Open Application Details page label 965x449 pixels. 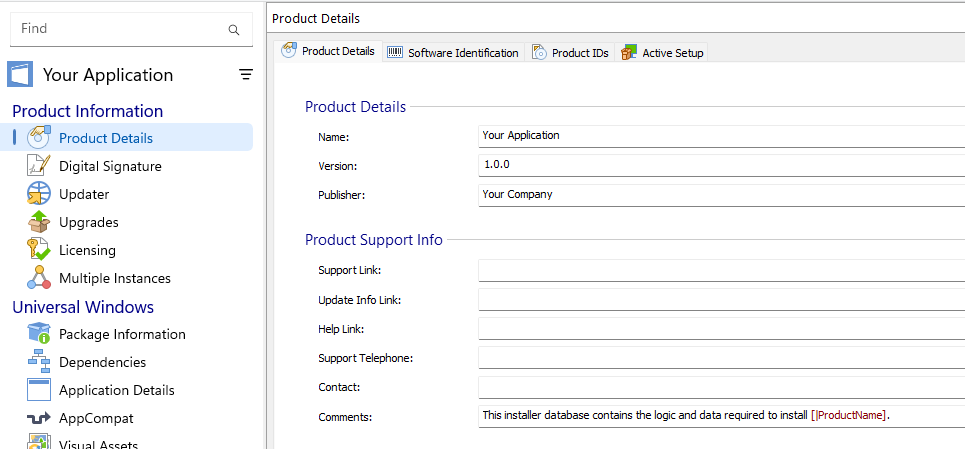coord(117,391)
